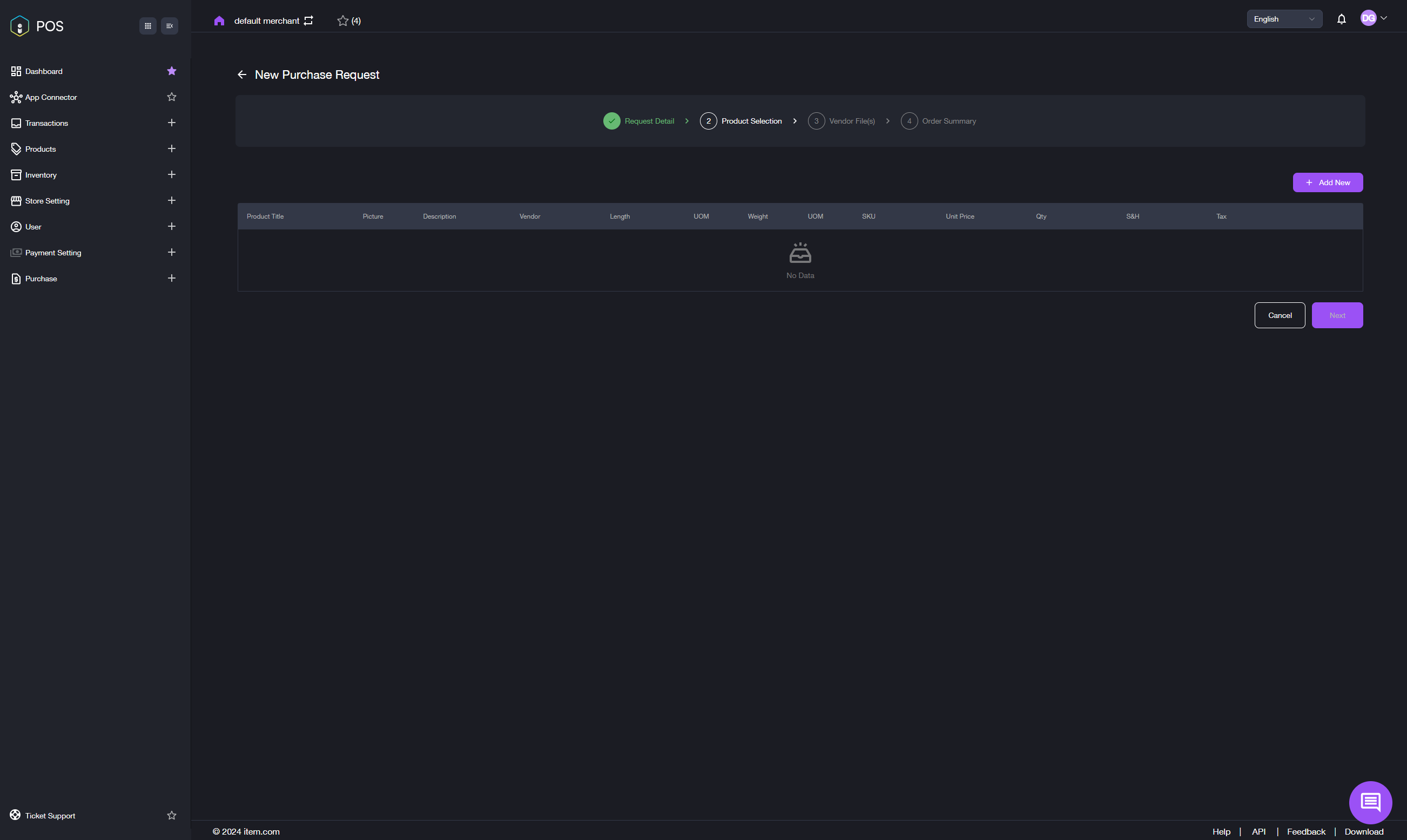Click the back arrow beside New Purchase Request
The width and height of the screenshot is (1407, 840).
click(242, 74)
